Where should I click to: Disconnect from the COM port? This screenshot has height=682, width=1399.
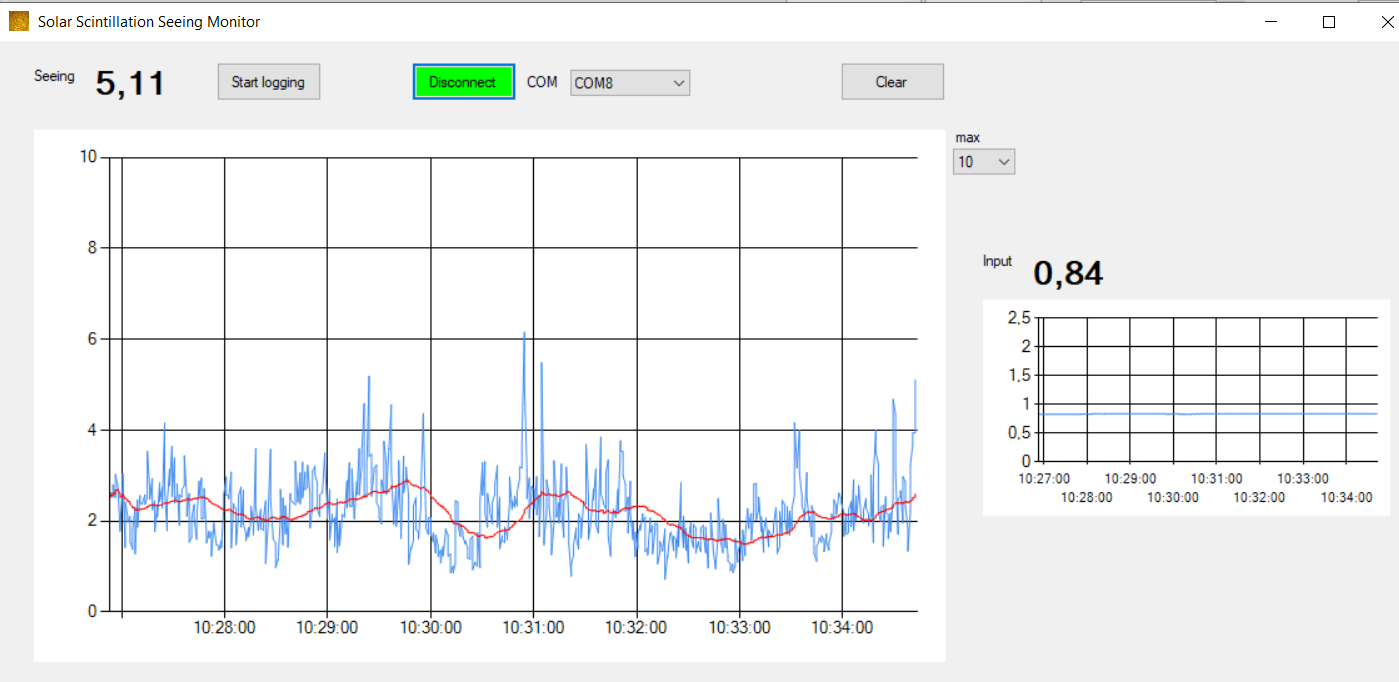(463, 82)
